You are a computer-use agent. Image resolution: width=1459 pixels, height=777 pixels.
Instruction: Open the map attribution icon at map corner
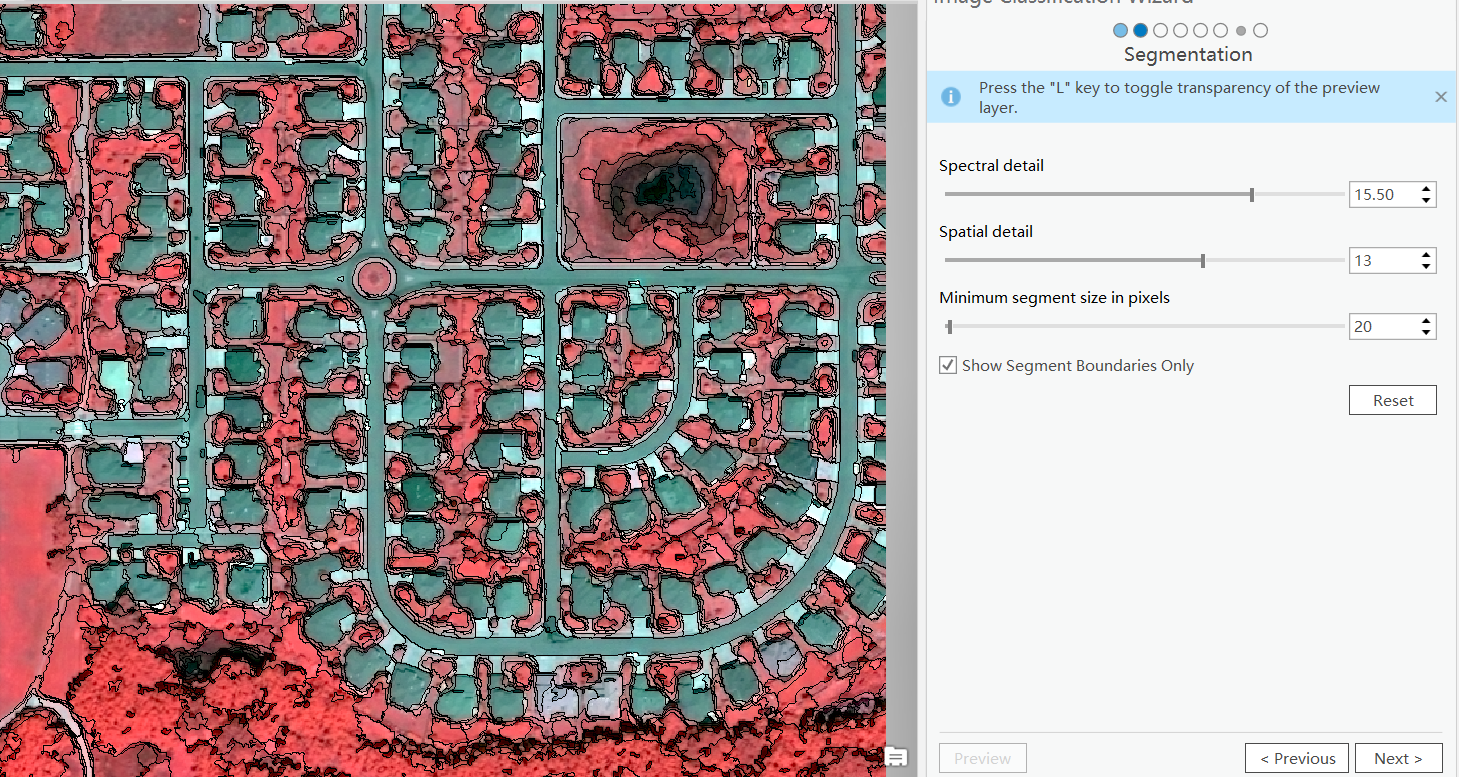895,758
